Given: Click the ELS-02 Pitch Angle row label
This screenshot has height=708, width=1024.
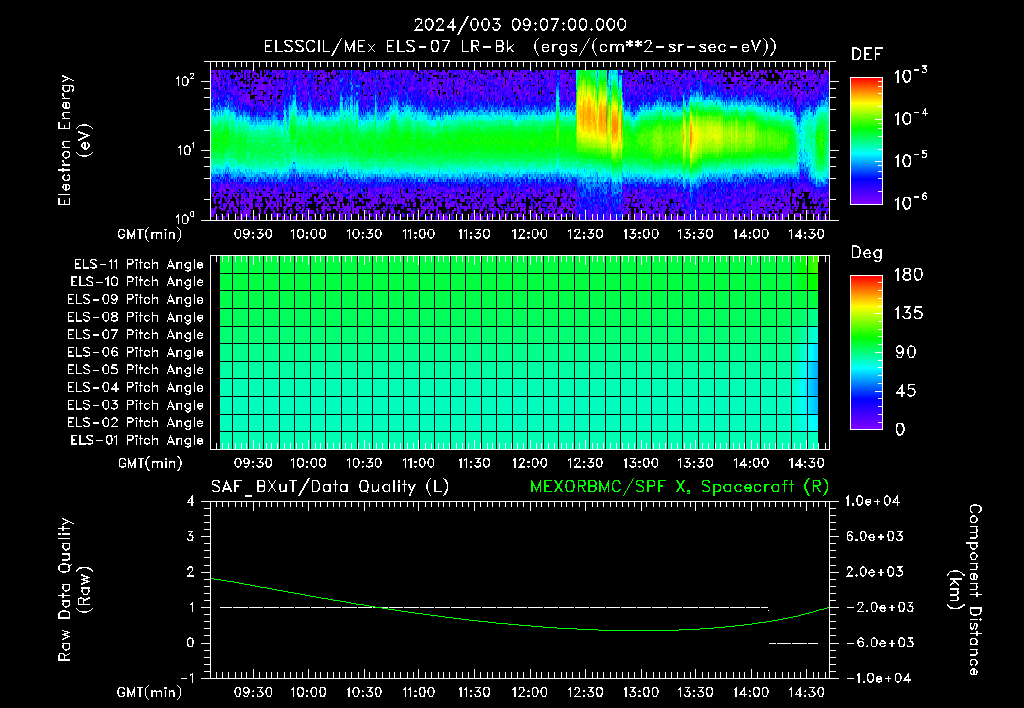Looking at the screenshot, I should 136,423.
